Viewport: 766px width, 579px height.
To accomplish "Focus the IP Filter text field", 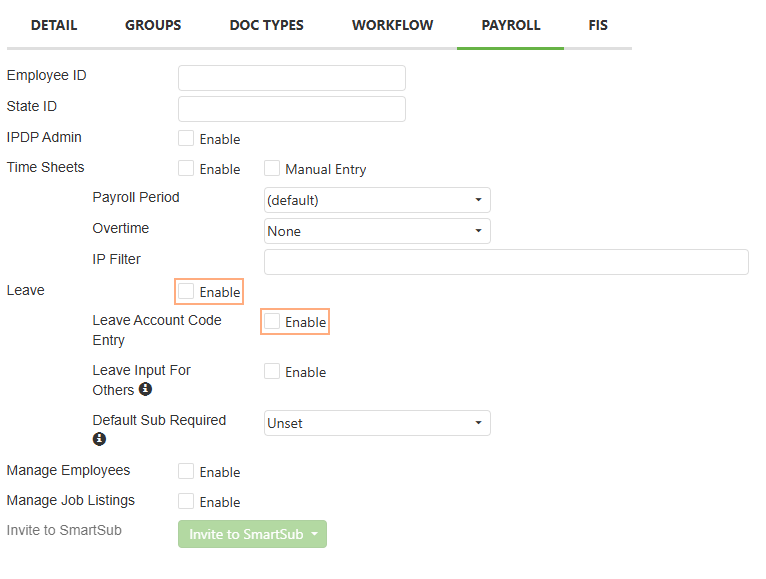I will pos(506,262).
